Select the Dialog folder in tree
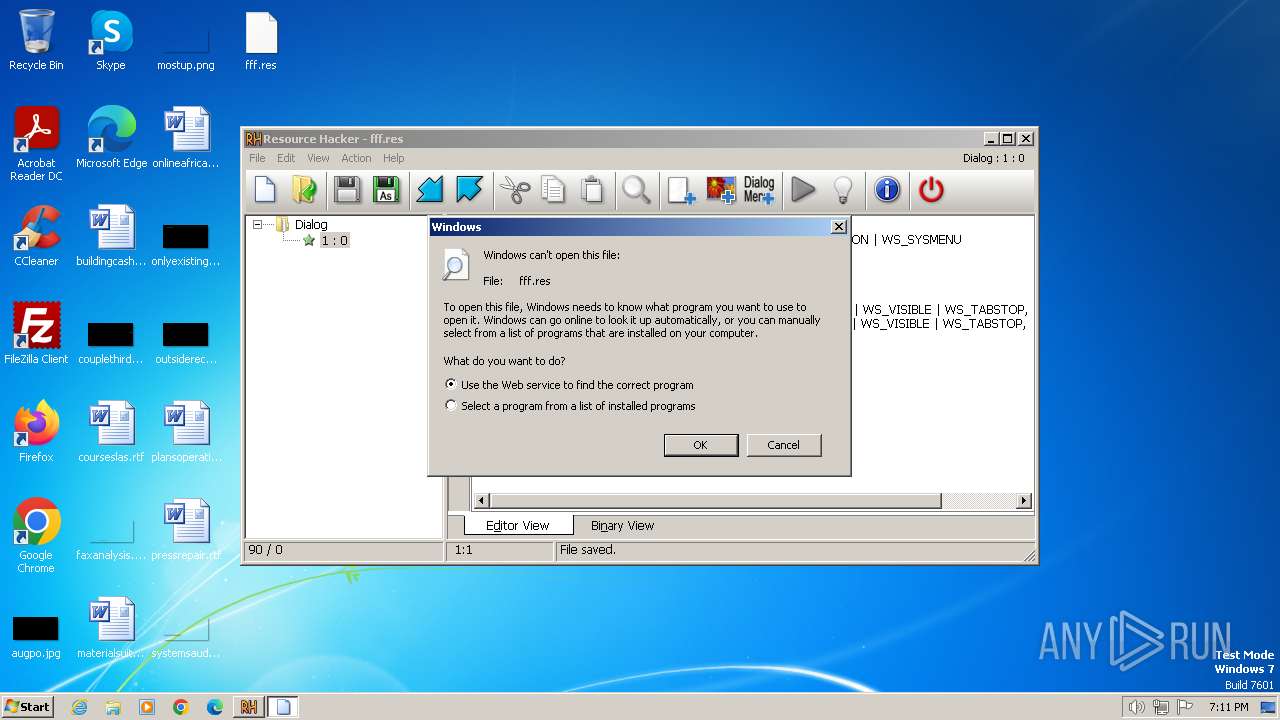1280x720 pixels. pyautogui.click(x=311, y=224)
